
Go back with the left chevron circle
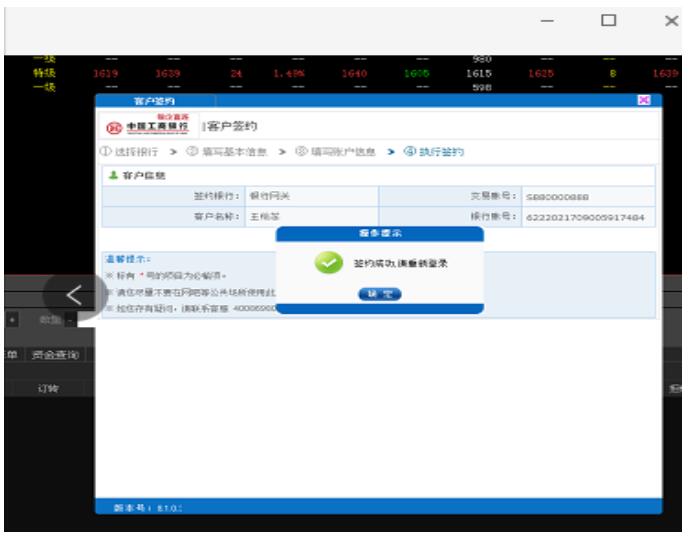pos(75,295)
